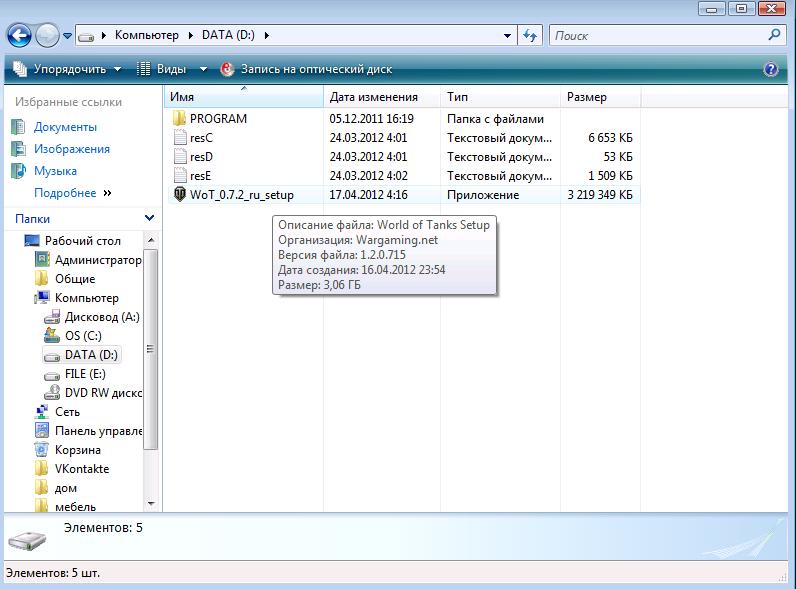Select the WoT_0.7.2_ru_setup application file
The width and height of the screenshot is (796, 589).
tap(243, 195)
